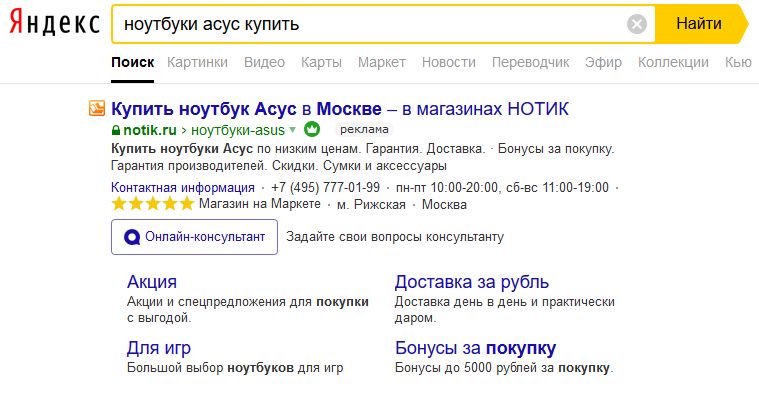Click the Магазин на Маркете text
Image resolution: width=759 pixels, height=398 pixels.
260,204
